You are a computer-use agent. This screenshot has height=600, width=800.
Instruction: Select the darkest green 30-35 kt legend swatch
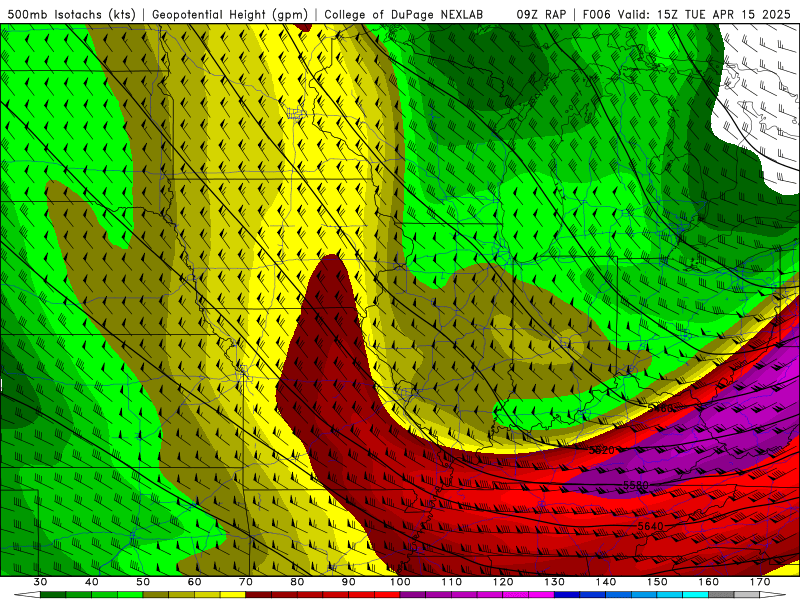point(53,595)
